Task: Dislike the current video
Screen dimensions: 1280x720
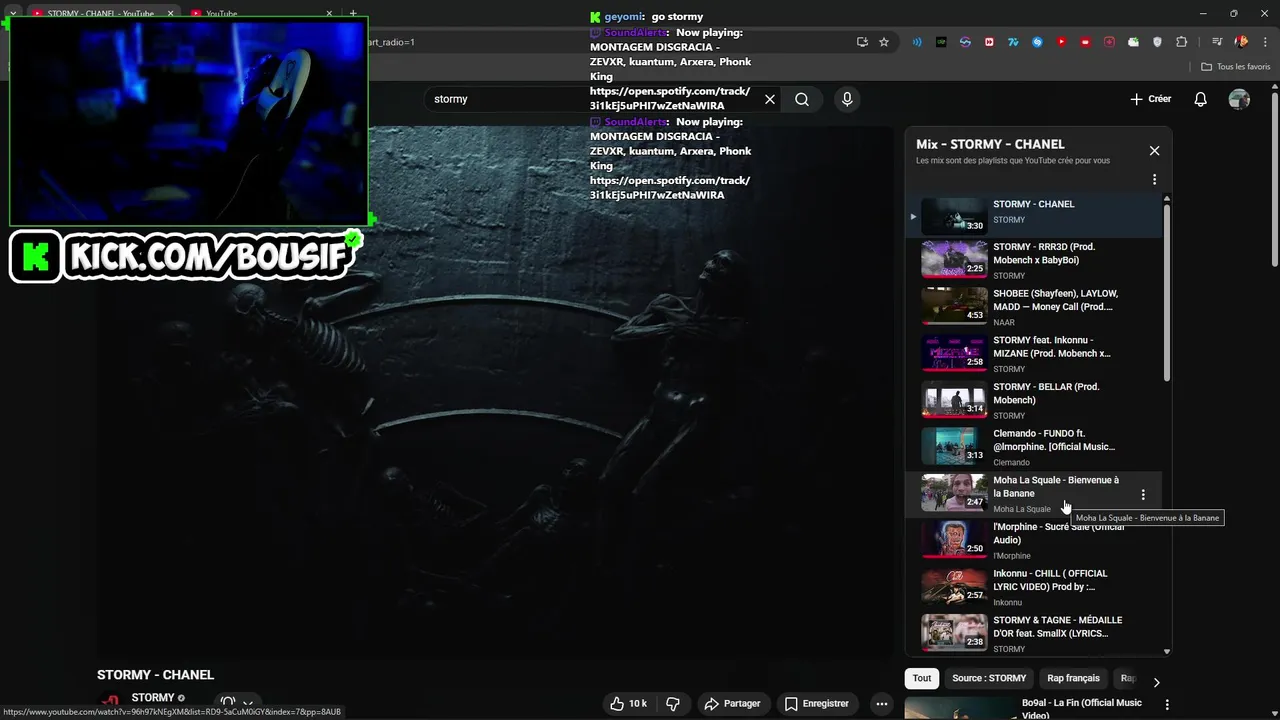Action: [x=673, y=704]
